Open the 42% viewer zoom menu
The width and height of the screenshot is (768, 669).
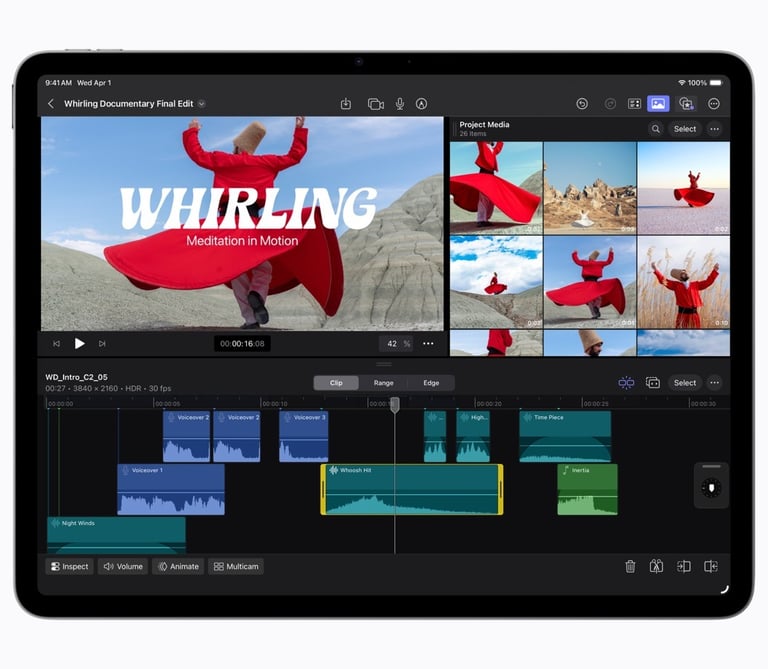pos(396,344)
